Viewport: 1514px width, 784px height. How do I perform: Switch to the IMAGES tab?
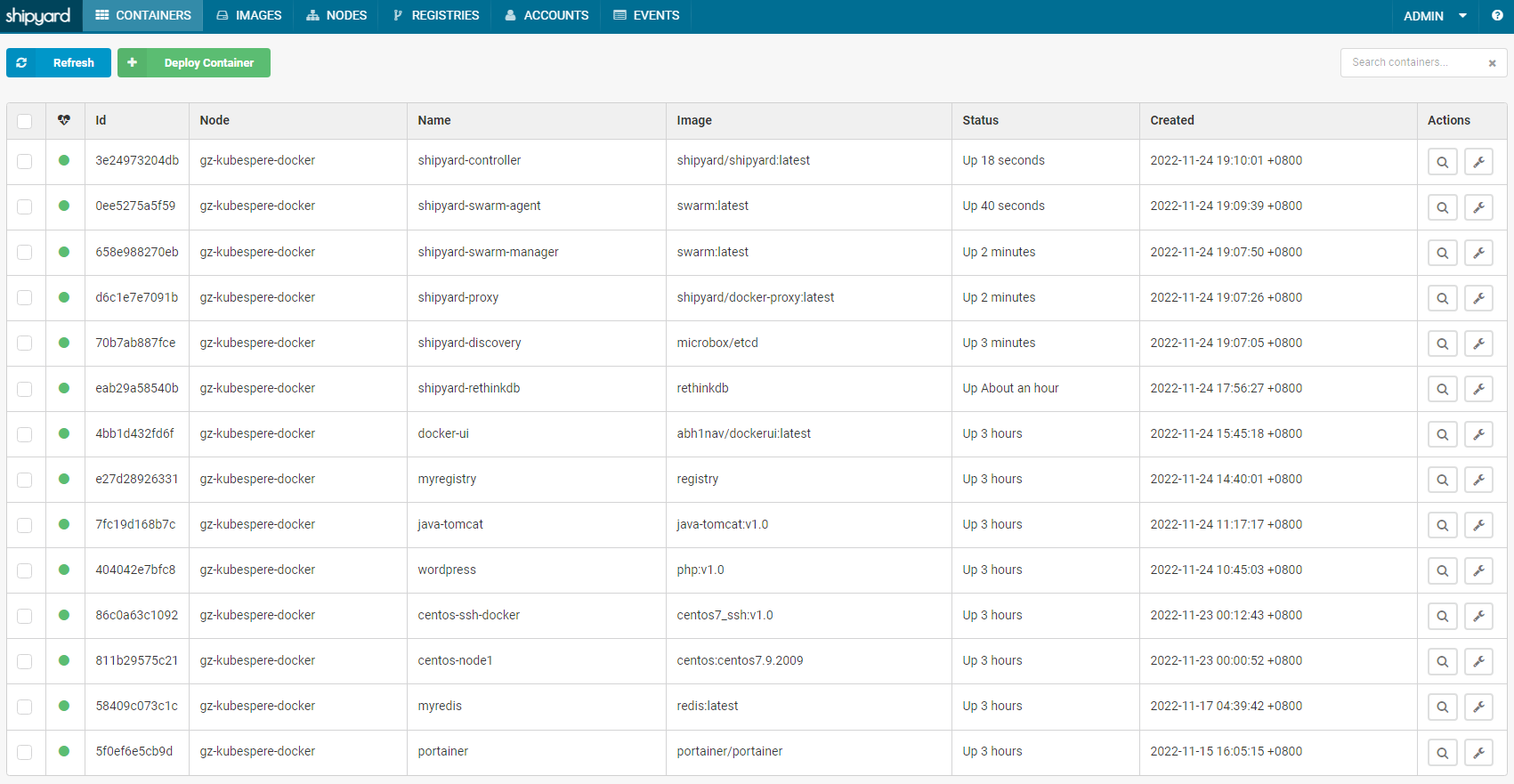(x=249, y=16)
